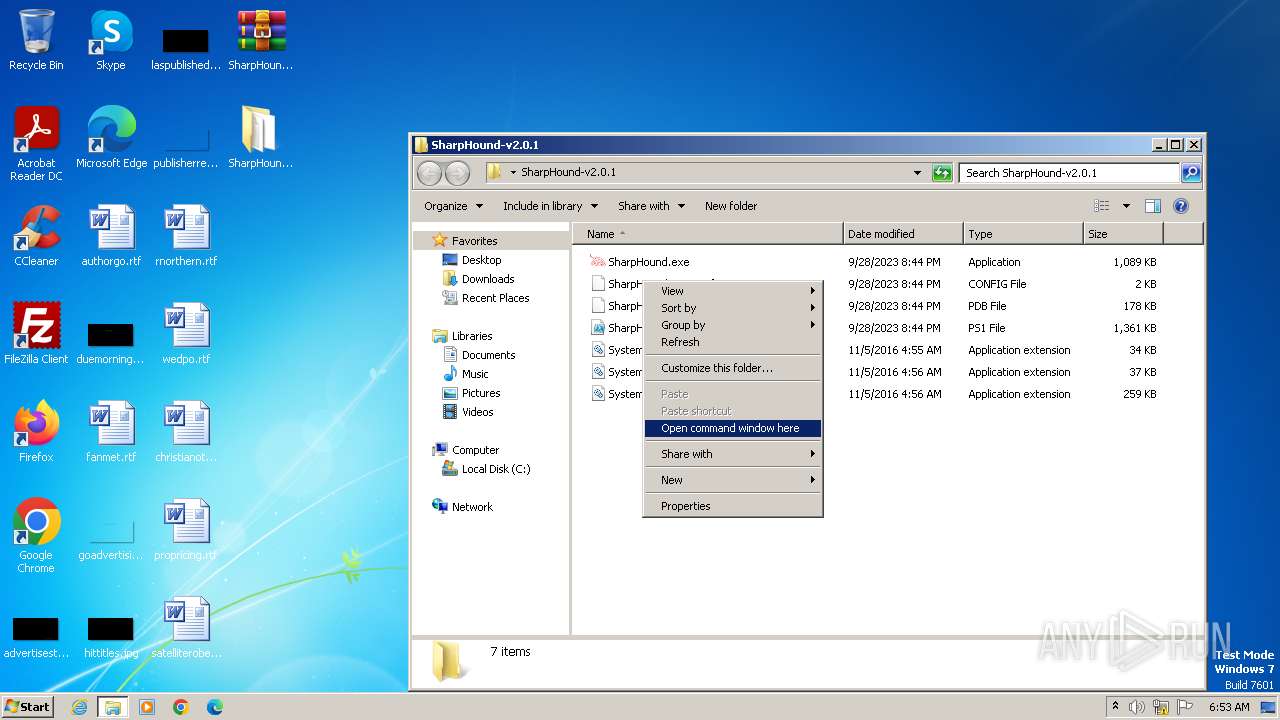Click Windows Explorer taskbar button
Viewport: 1280px width, 720px height.
tap(113, 707)
